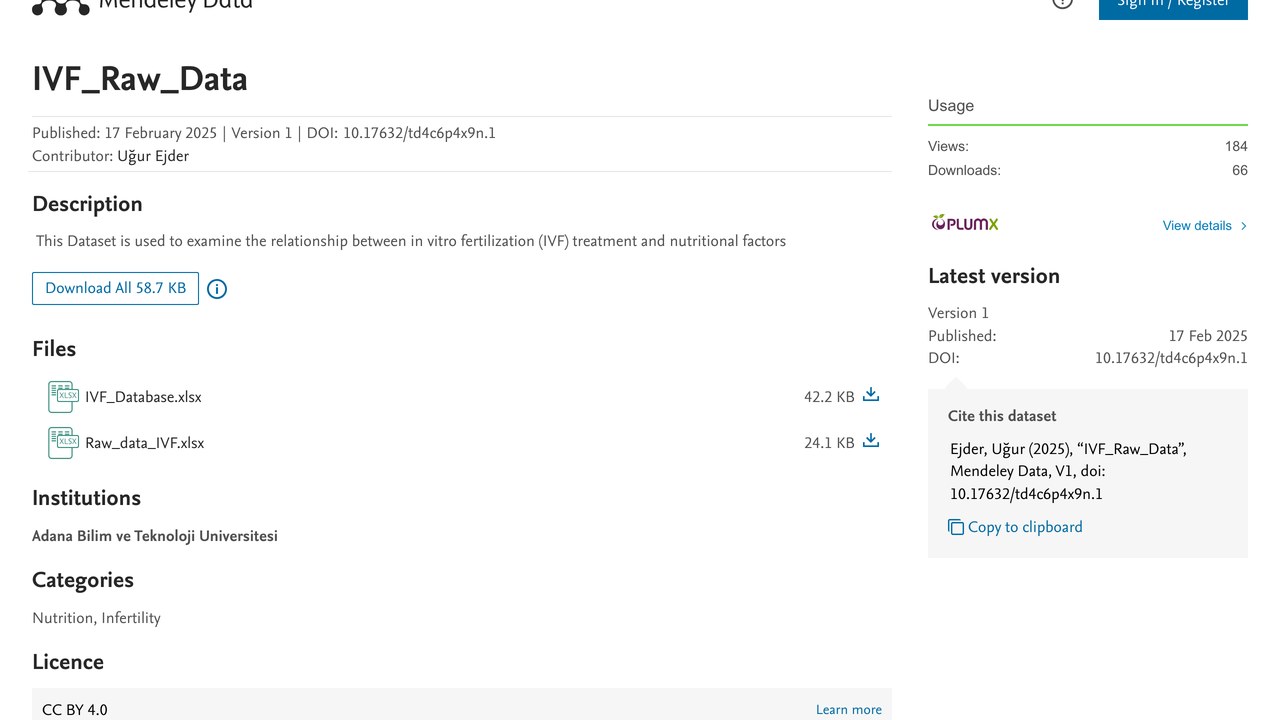Open contributor Uğur Ejder's profile
Image resolution: width=1280 pixels, height=720 pixels.
[x=153, y=156]
